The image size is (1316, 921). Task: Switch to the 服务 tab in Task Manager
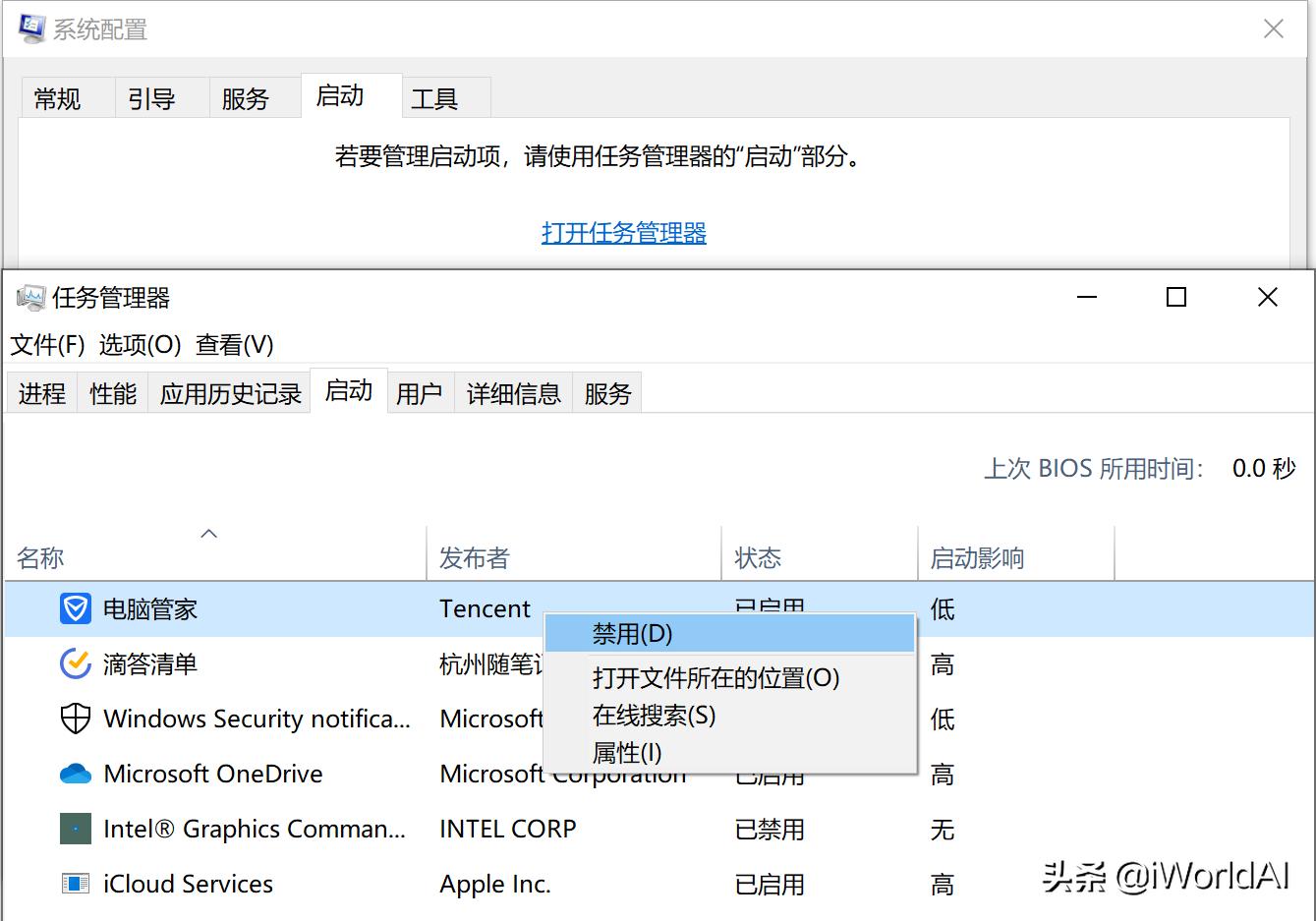607,394
